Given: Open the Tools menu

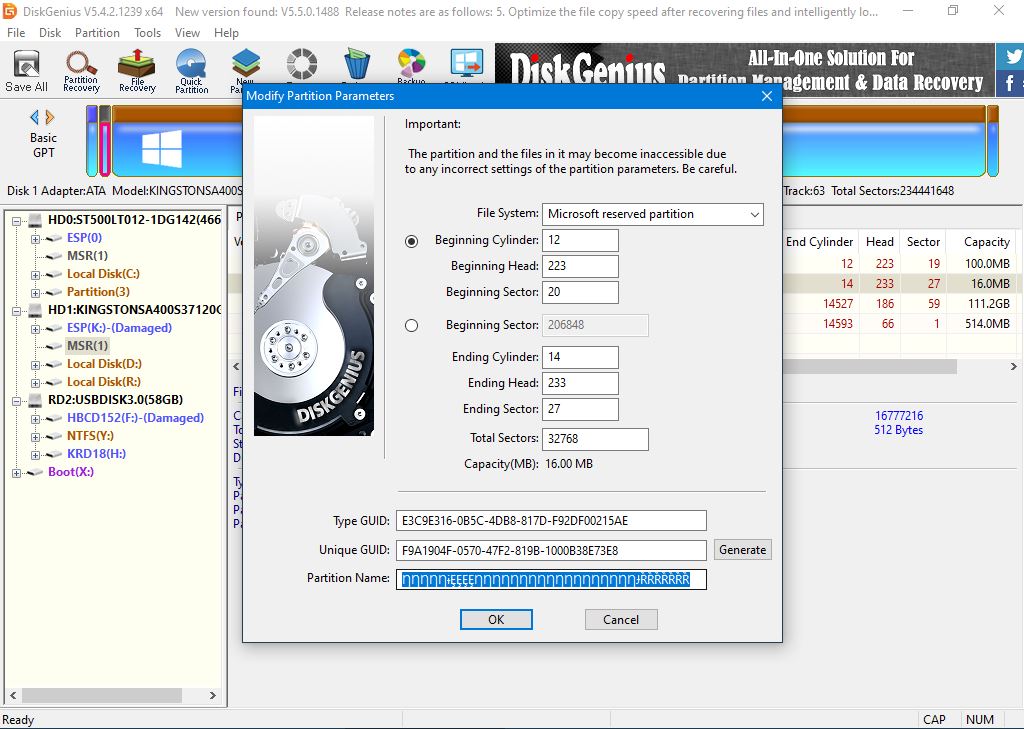Looking at the screenshot, I should click(148, 33).
